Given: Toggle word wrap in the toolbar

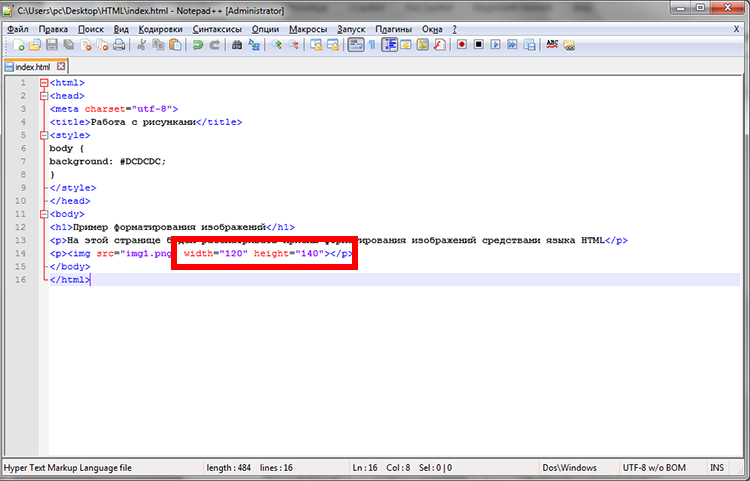Looking at the screenshot, I should point(355,45).
